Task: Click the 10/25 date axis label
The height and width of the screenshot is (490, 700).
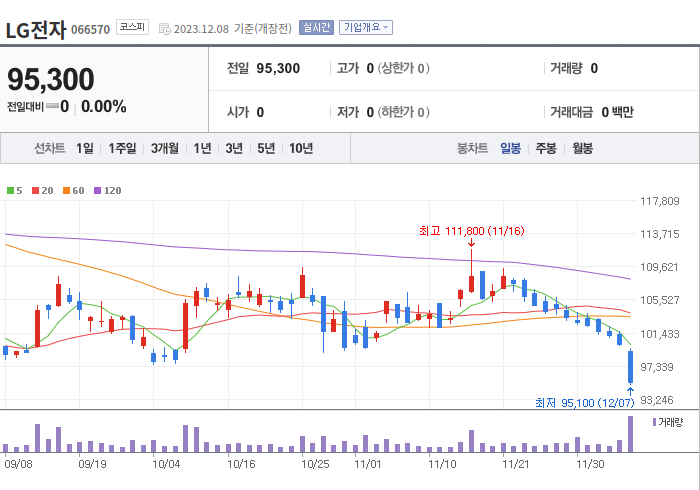Action: [315, 464]
